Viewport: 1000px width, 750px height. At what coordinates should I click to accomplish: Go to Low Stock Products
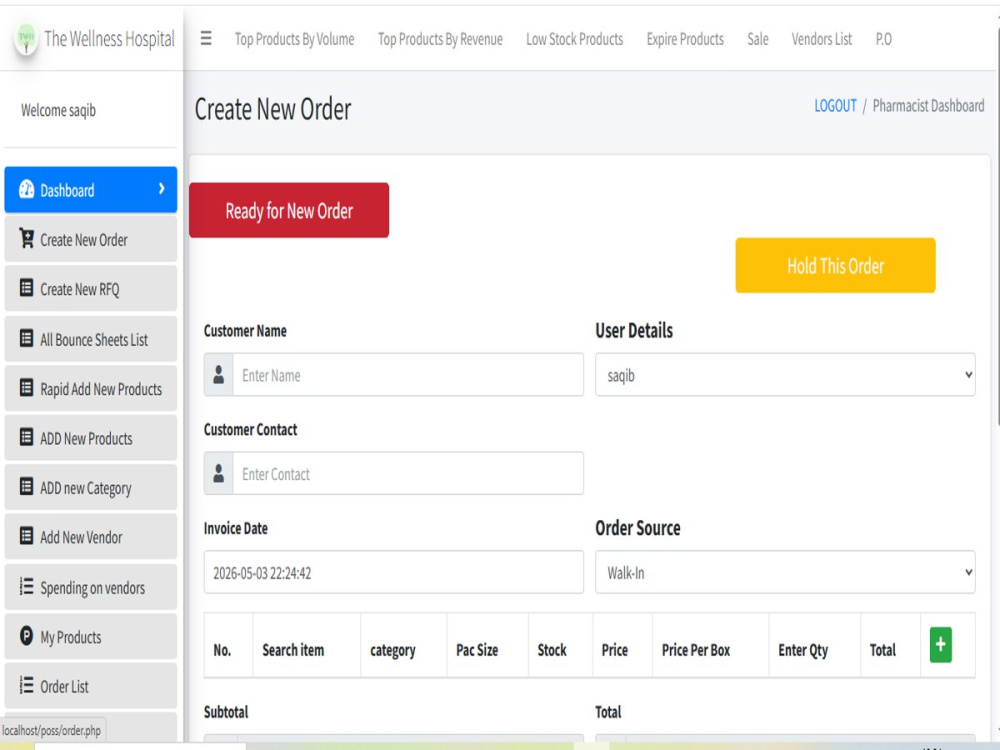(x=575, y=39)
